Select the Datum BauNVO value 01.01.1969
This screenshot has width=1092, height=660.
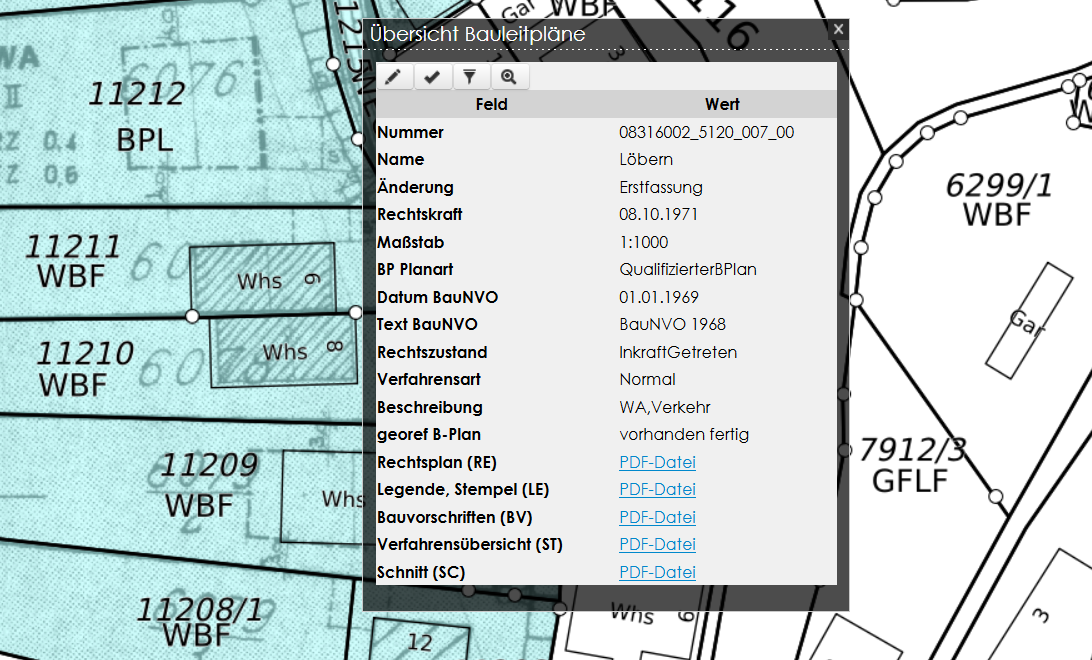[x=658, y=297]
